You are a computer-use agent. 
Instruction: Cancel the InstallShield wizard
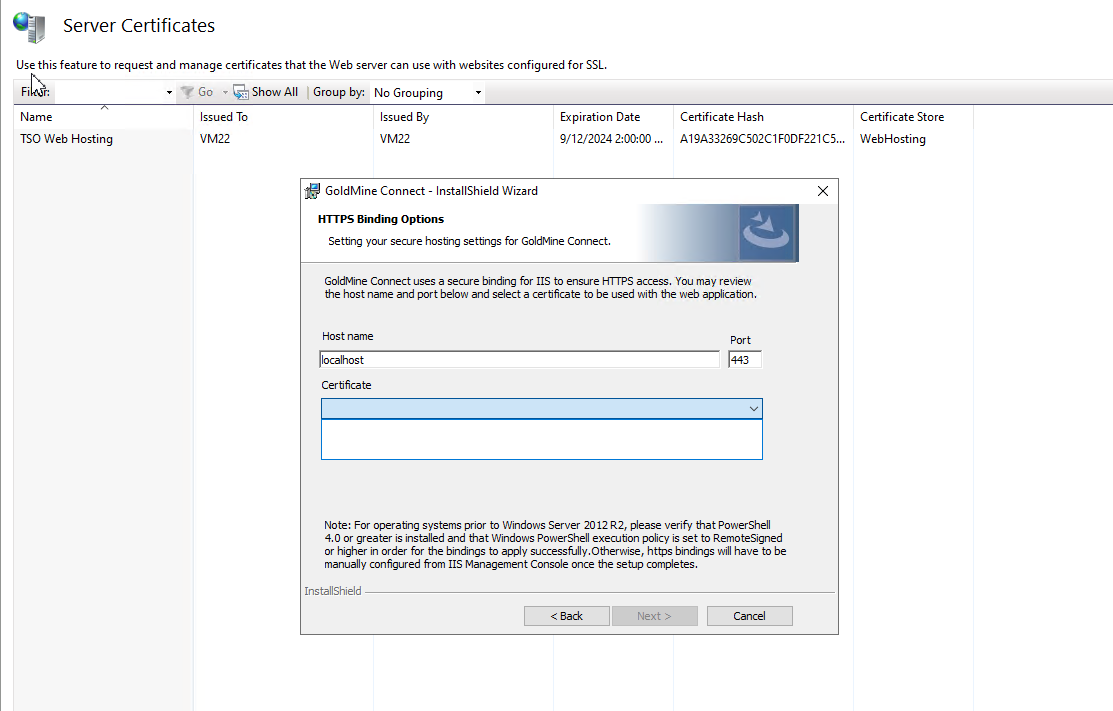coord(749,616)
